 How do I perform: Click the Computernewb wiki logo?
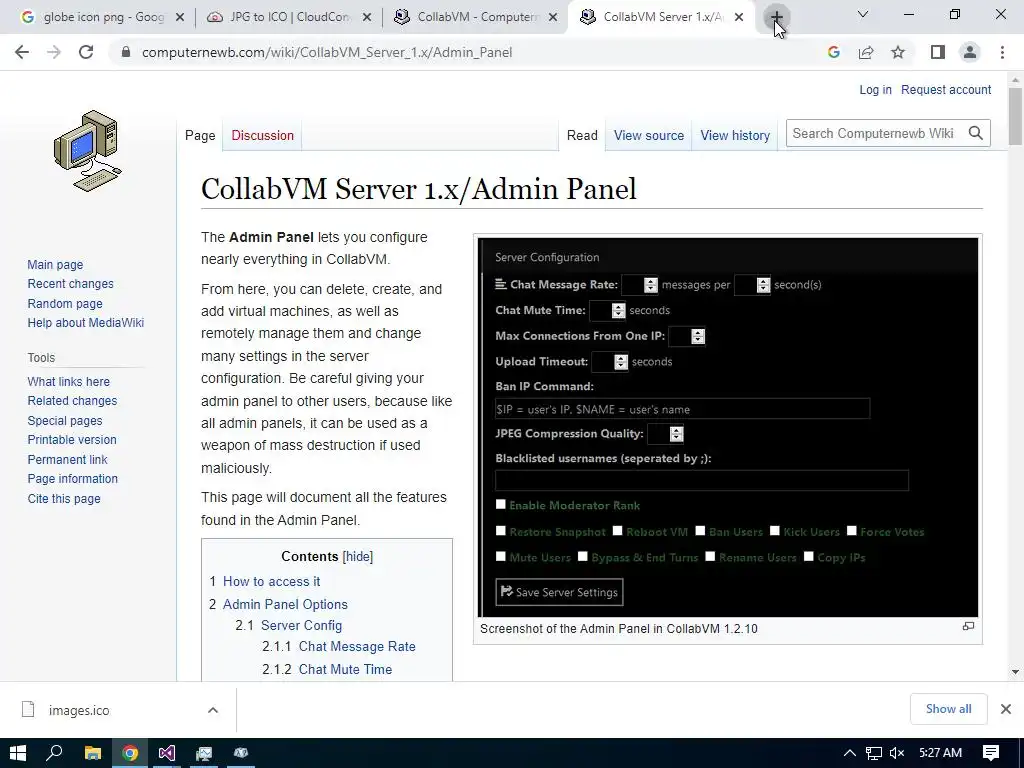(x=88, y=151)
